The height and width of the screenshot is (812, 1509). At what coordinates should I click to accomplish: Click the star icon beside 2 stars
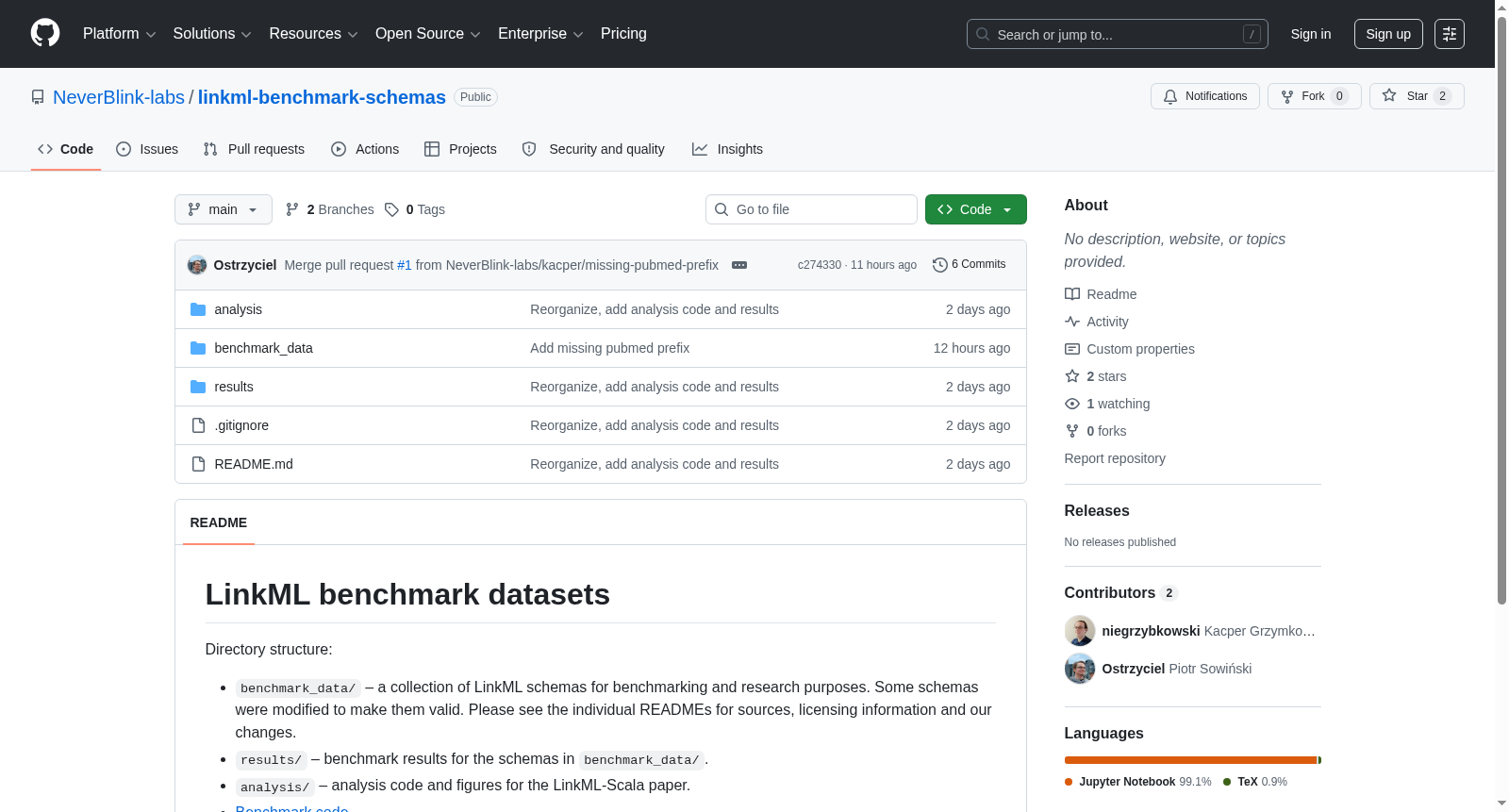coord(1072,376)
